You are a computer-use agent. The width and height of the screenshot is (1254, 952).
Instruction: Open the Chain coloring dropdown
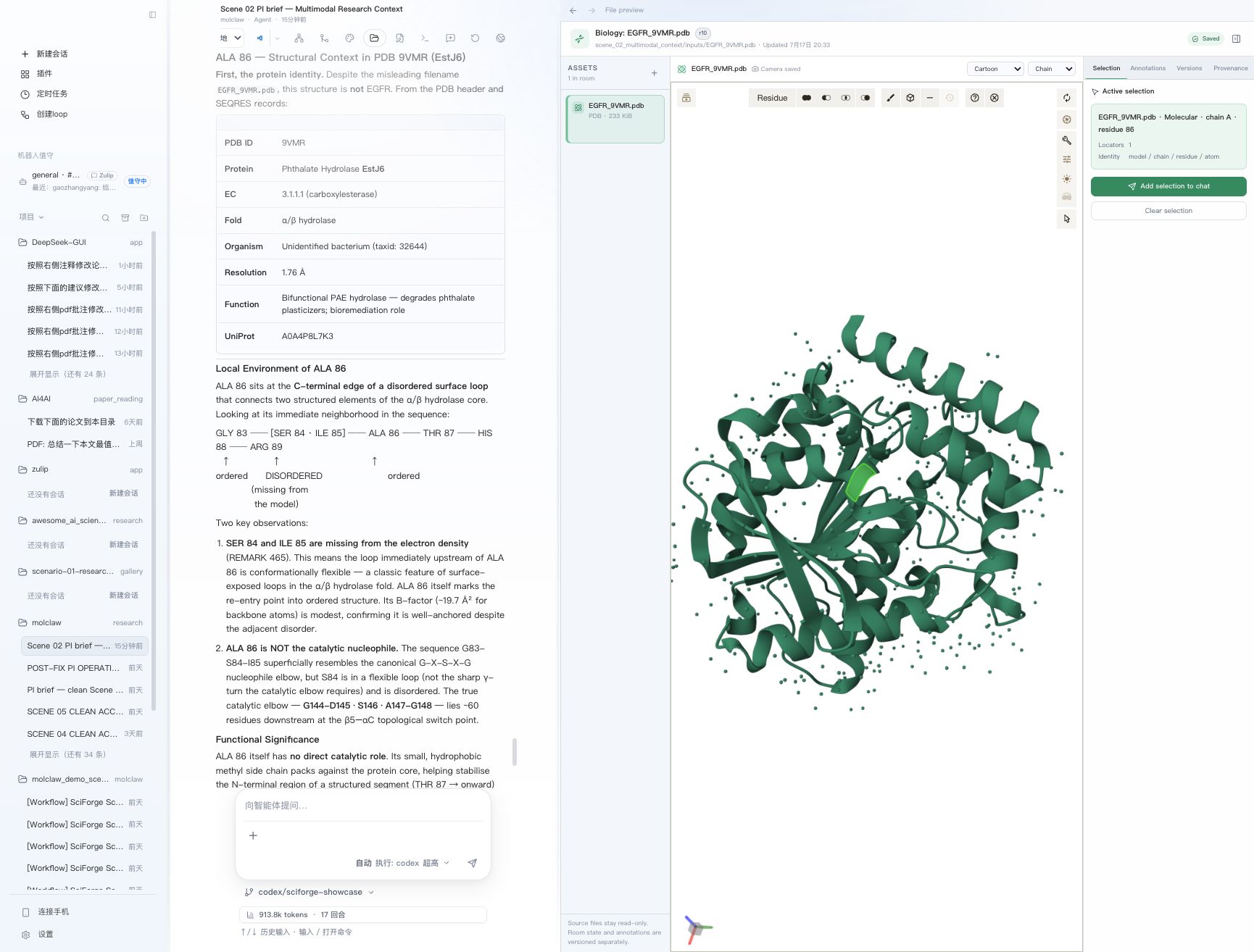click(1052, 69)
